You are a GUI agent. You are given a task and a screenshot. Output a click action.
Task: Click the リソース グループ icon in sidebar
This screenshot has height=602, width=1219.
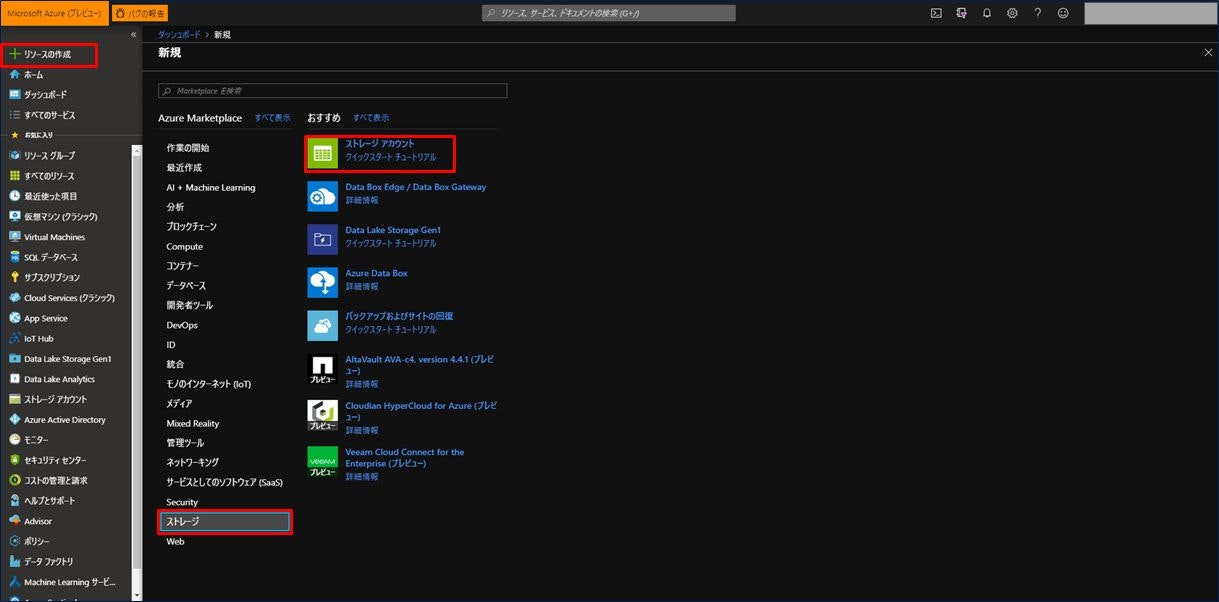point(15,155)
